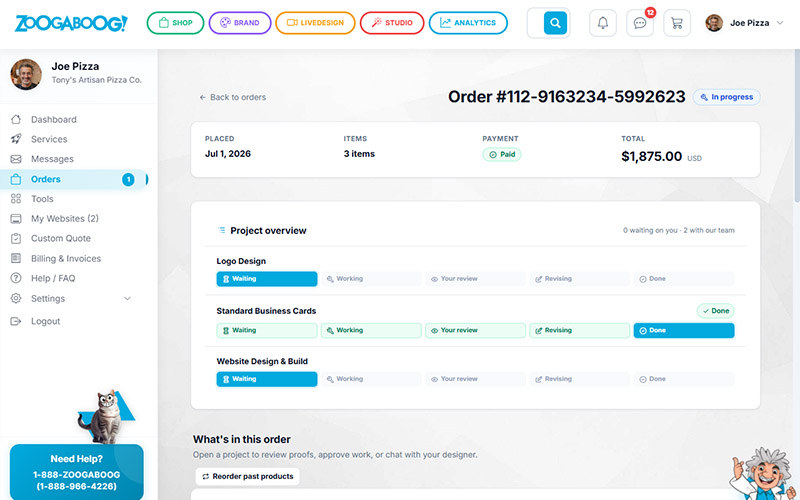Viewport: 800px width, 500px height.
Task: Open Messages in the sidebar
Action: coord(52,159)
